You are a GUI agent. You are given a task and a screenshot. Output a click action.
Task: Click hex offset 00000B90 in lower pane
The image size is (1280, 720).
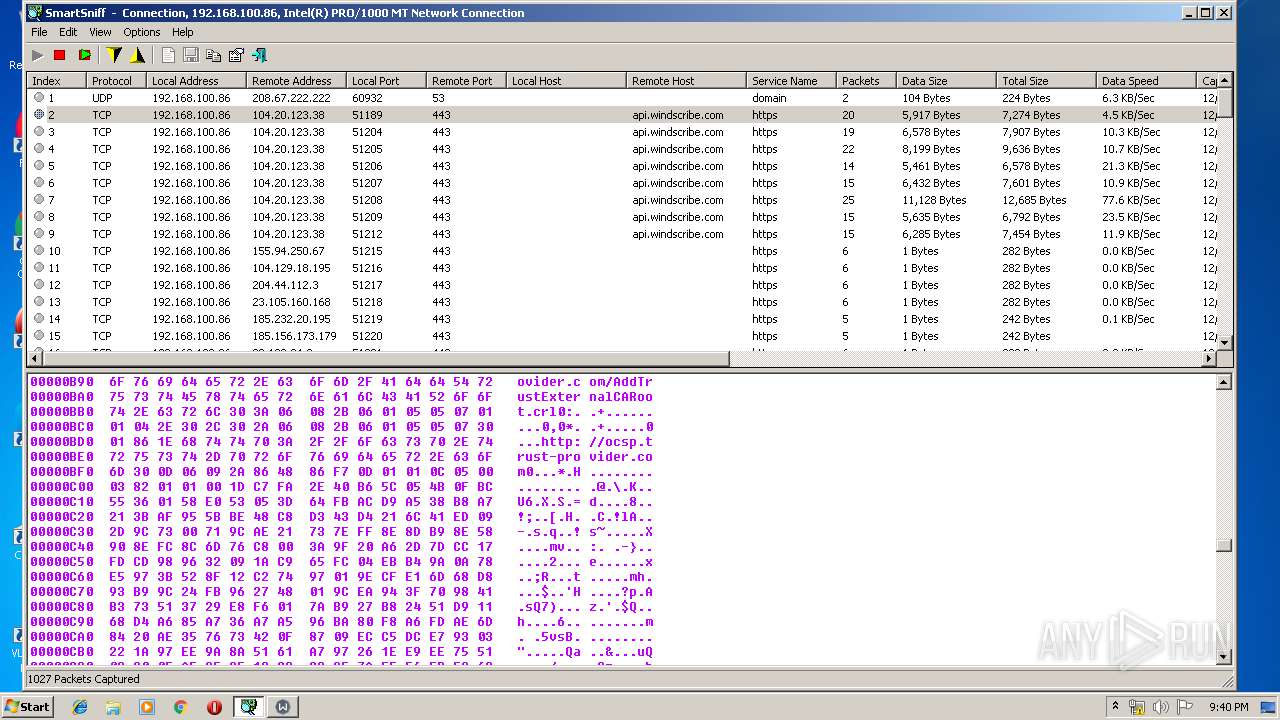coord(62,382)
